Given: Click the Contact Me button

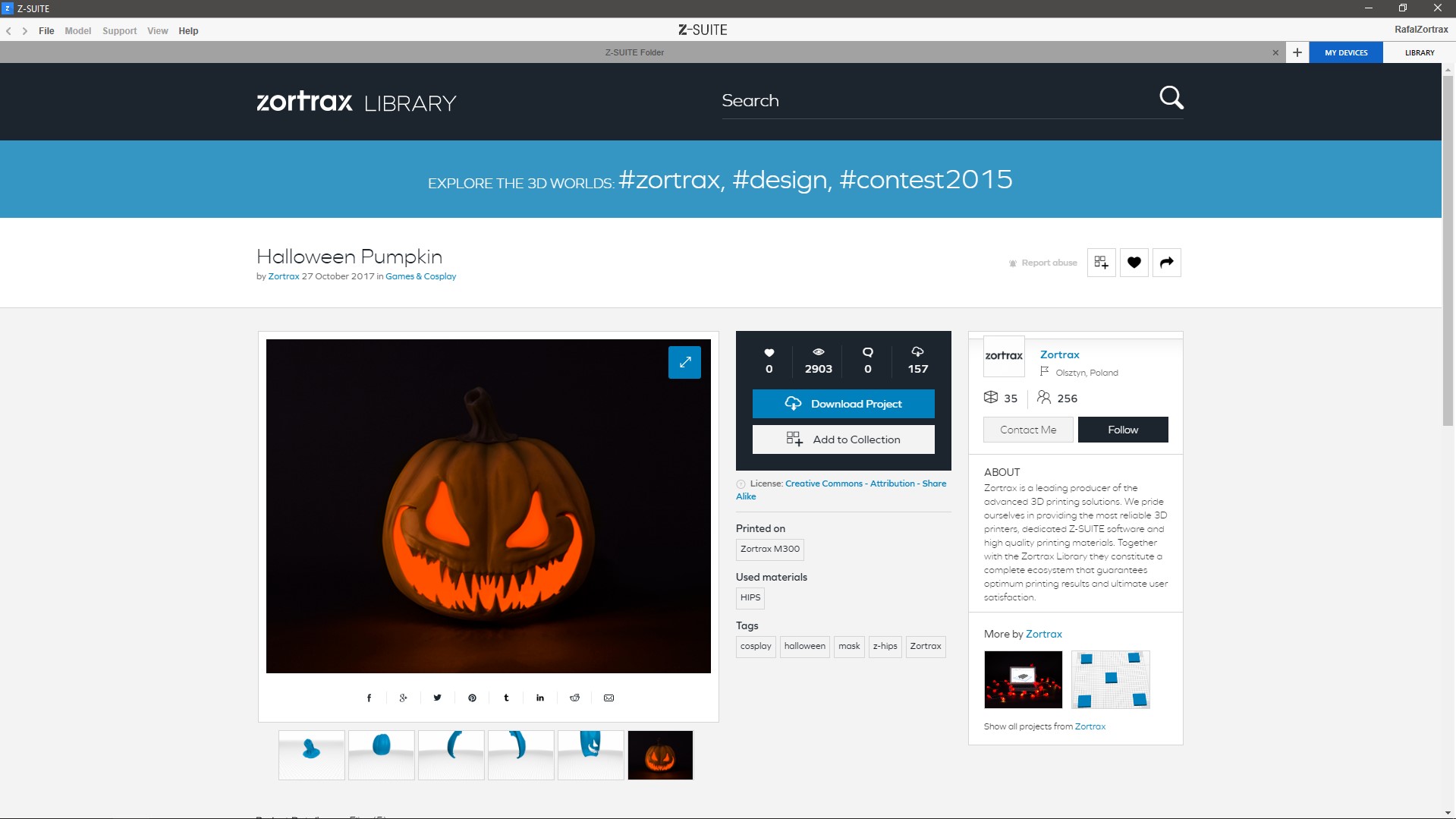Looking at the screenshot, I should coord(1028,430).
